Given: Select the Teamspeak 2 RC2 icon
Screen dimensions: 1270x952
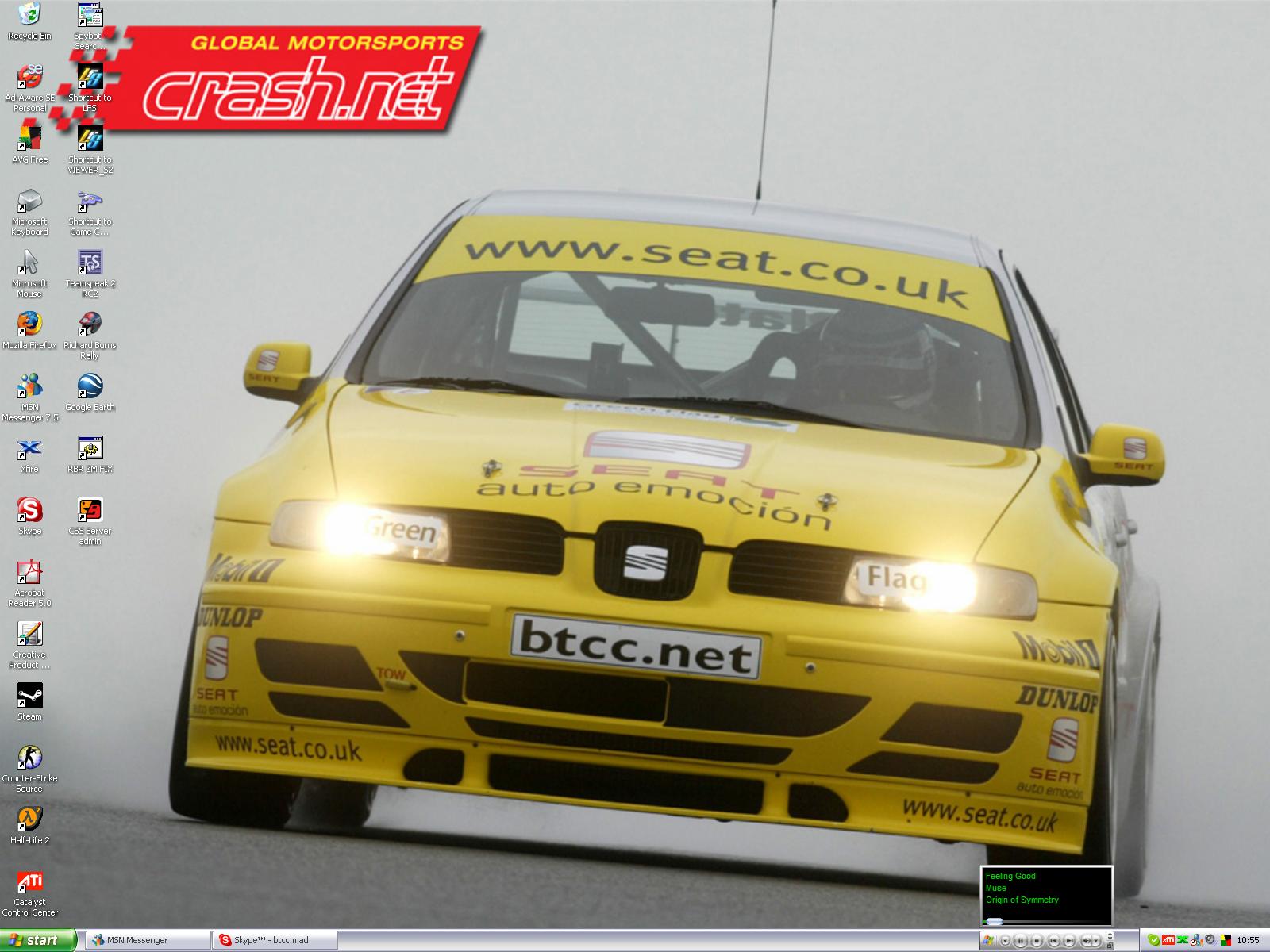Looking at the screenshot, I should pyautogui.click(x=90, y=274).
